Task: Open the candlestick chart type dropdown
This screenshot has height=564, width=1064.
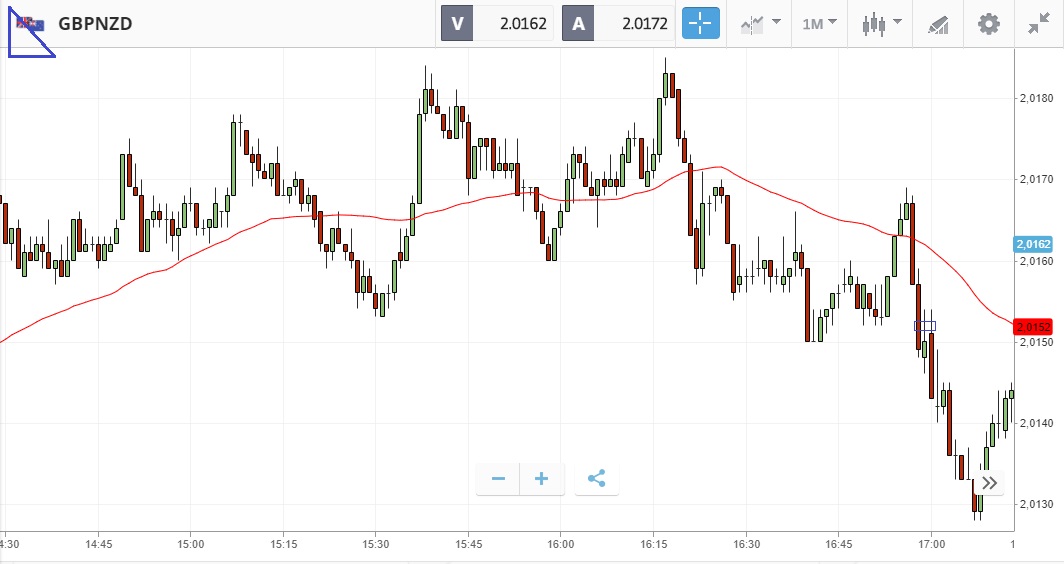Action: [x=881, y=24]
